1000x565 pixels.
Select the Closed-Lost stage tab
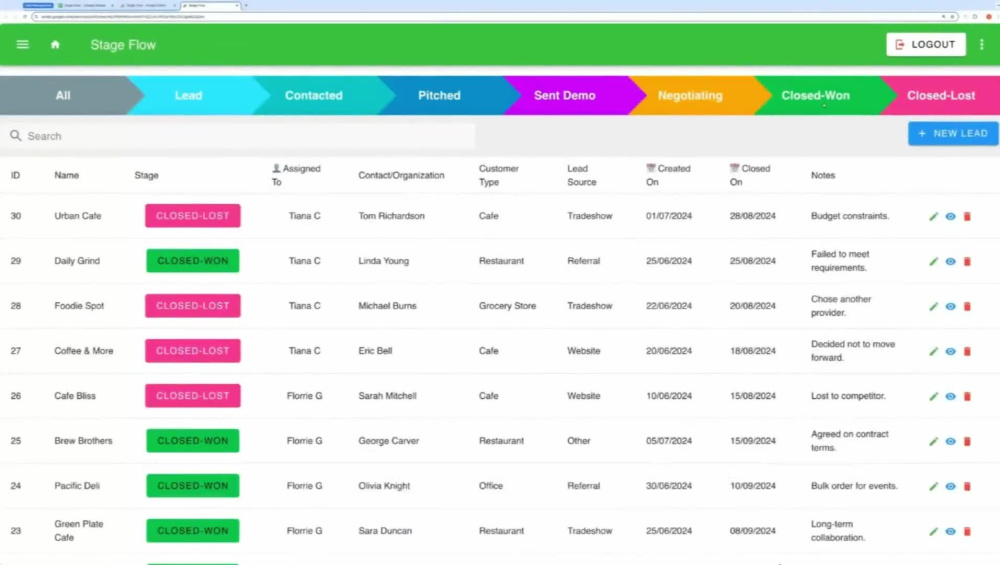[x=941, y=96]
